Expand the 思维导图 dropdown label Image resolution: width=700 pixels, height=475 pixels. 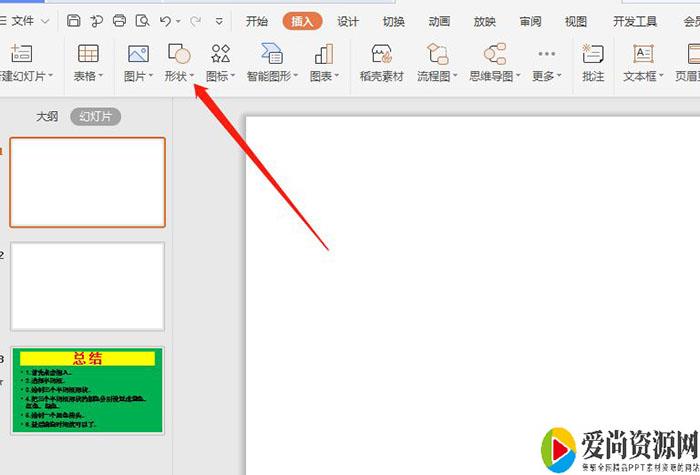tap(495, 76)
